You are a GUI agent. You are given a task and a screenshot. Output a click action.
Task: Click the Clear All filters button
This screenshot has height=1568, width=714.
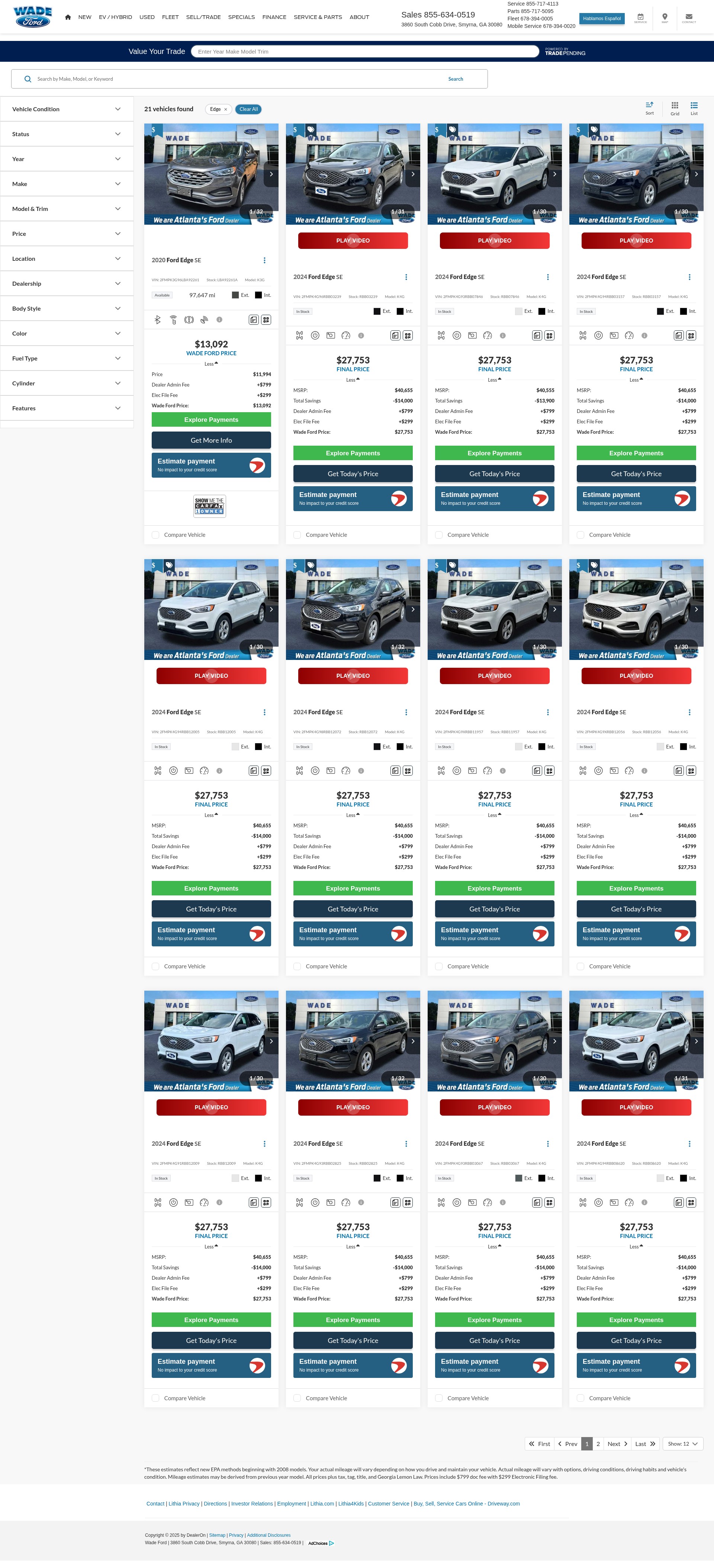click(248, 110)
